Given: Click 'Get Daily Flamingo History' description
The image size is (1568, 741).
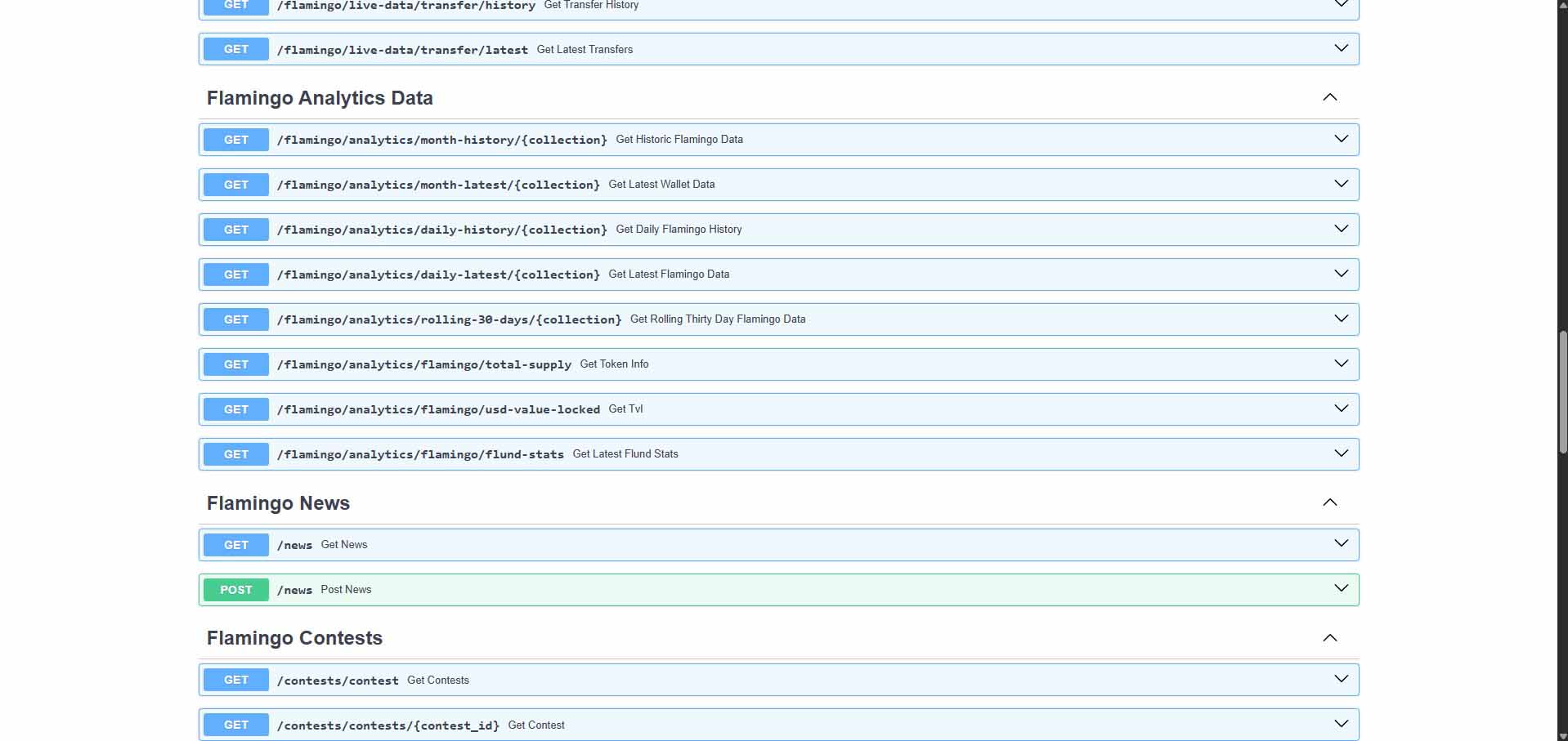Looking at the screenshot, I should pyautogui.click(x=679, y=230).
